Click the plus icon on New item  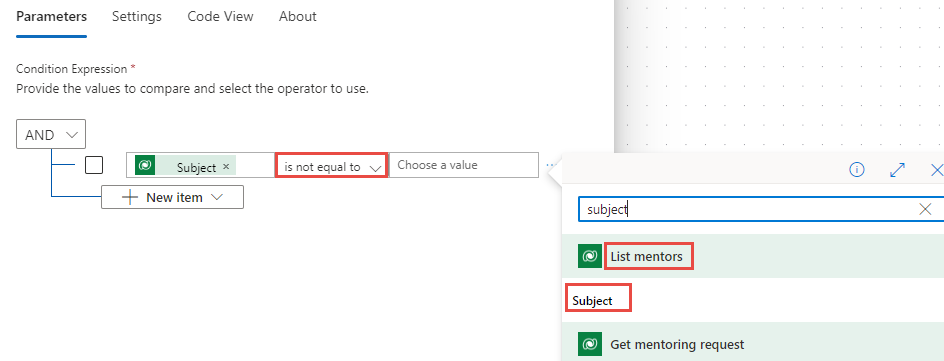pyautogui.click(x=129, y=197)
